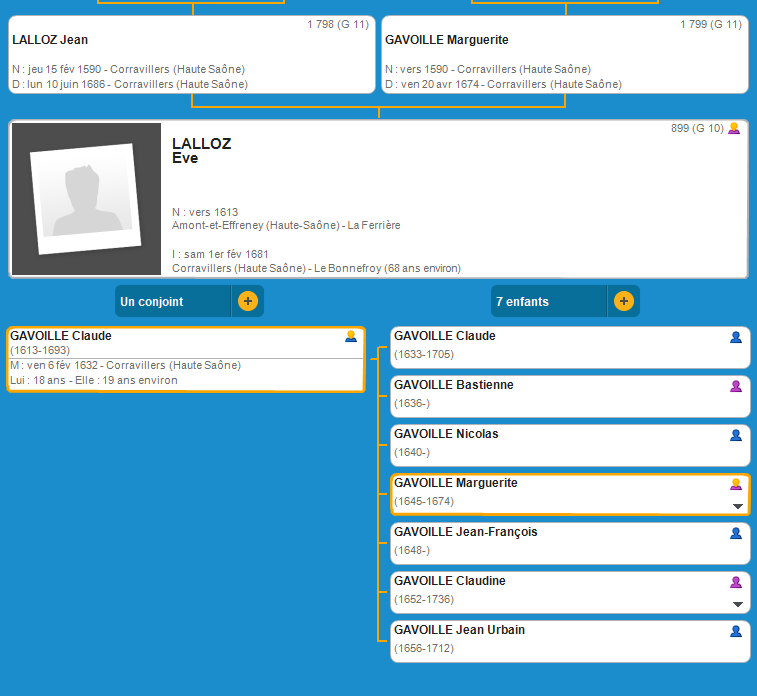This screenshot has width=757, height=696.
Task: Expand the GAVOILLE Marguerite (1645-1674) child card arrow
Action: tap(738, 507)
